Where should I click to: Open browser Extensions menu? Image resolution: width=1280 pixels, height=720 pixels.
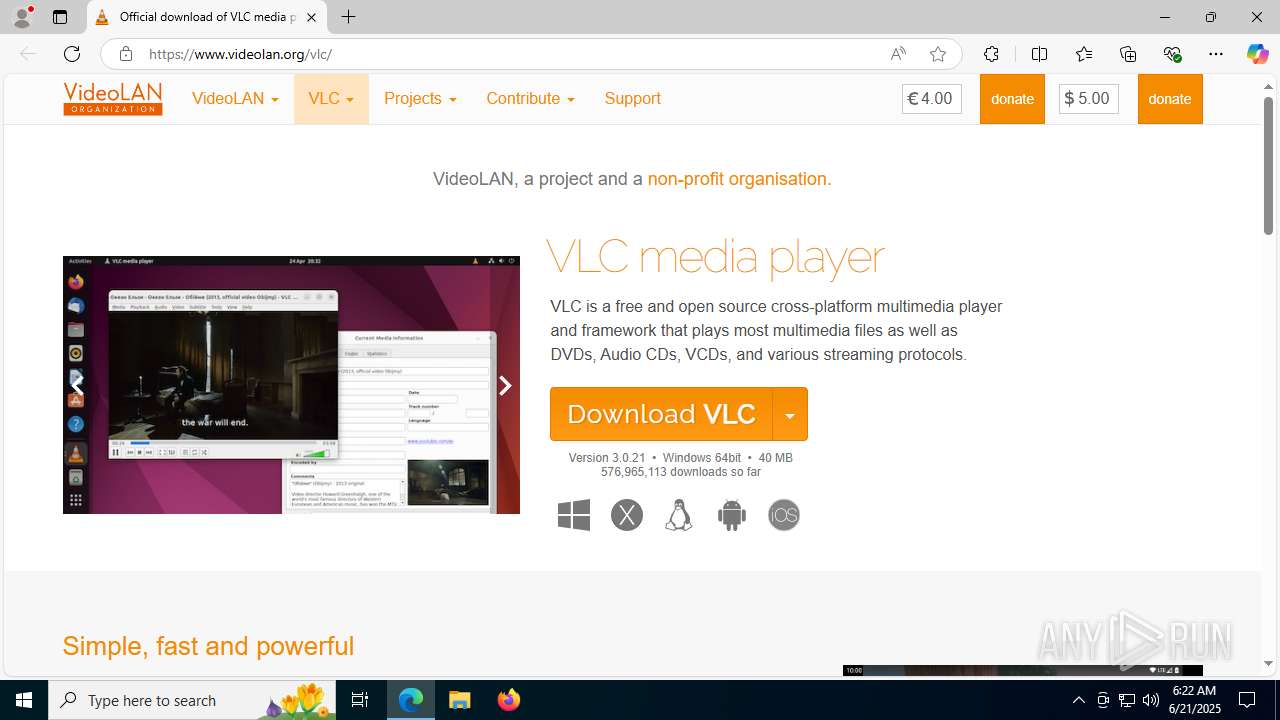pyautogui.click(x=991, y=54)
